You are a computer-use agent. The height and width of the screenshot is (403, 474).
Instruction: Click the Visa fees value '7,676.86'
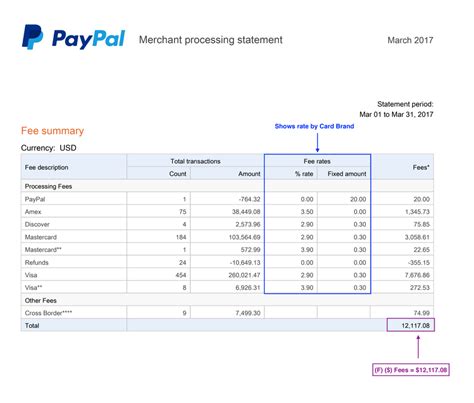(417, 275)
